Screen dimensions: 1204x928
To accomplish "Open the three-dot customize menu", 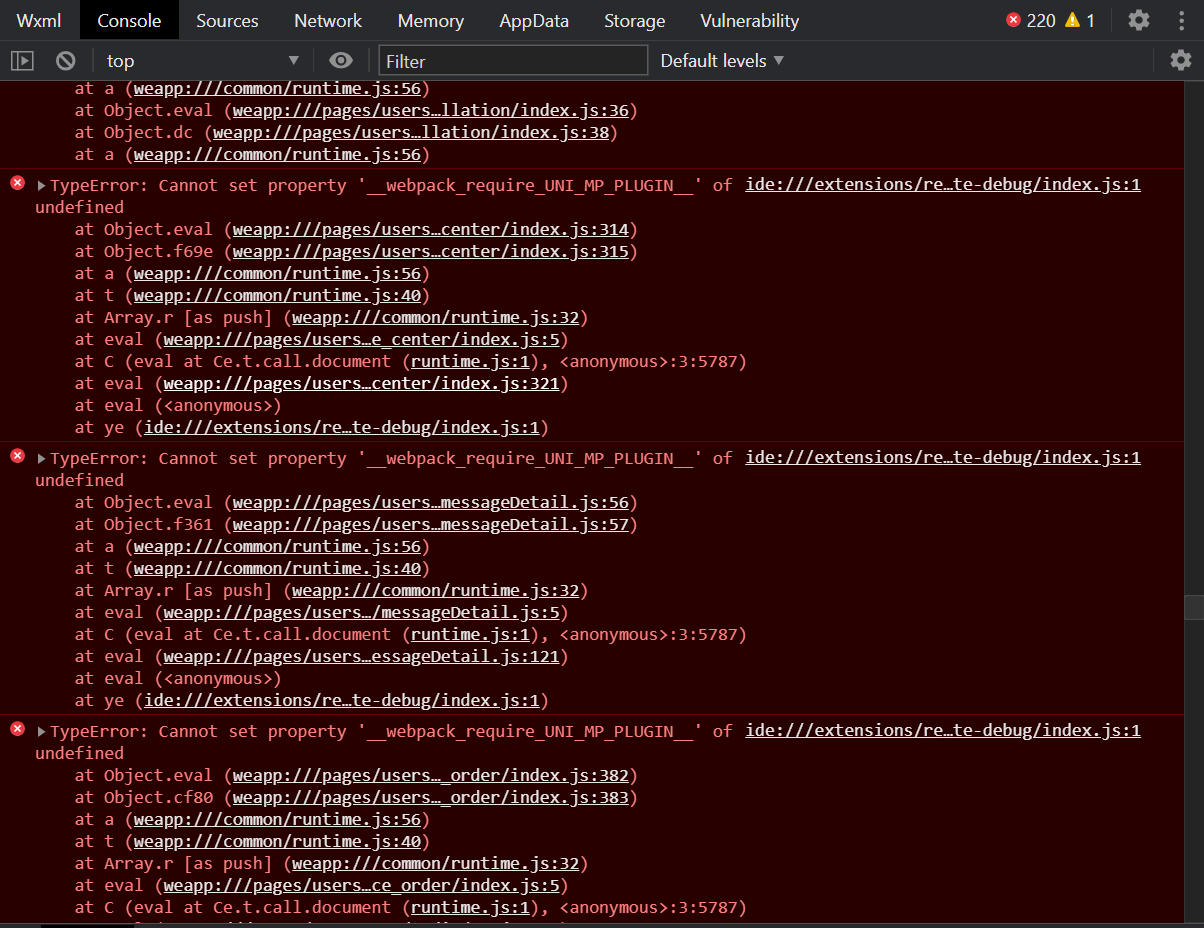I will coord(1181,20).
